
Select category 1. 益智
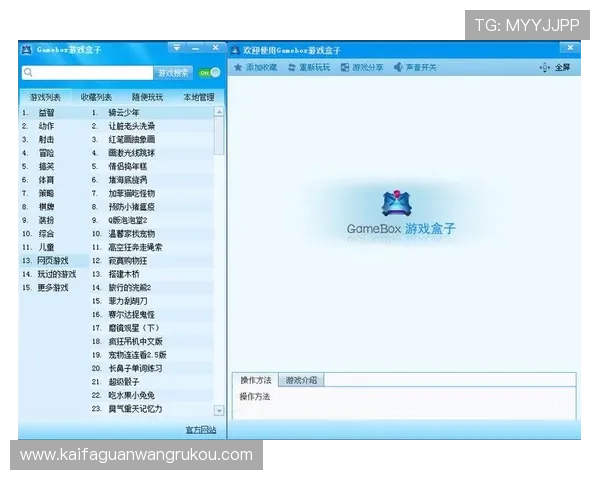[54, 113]
